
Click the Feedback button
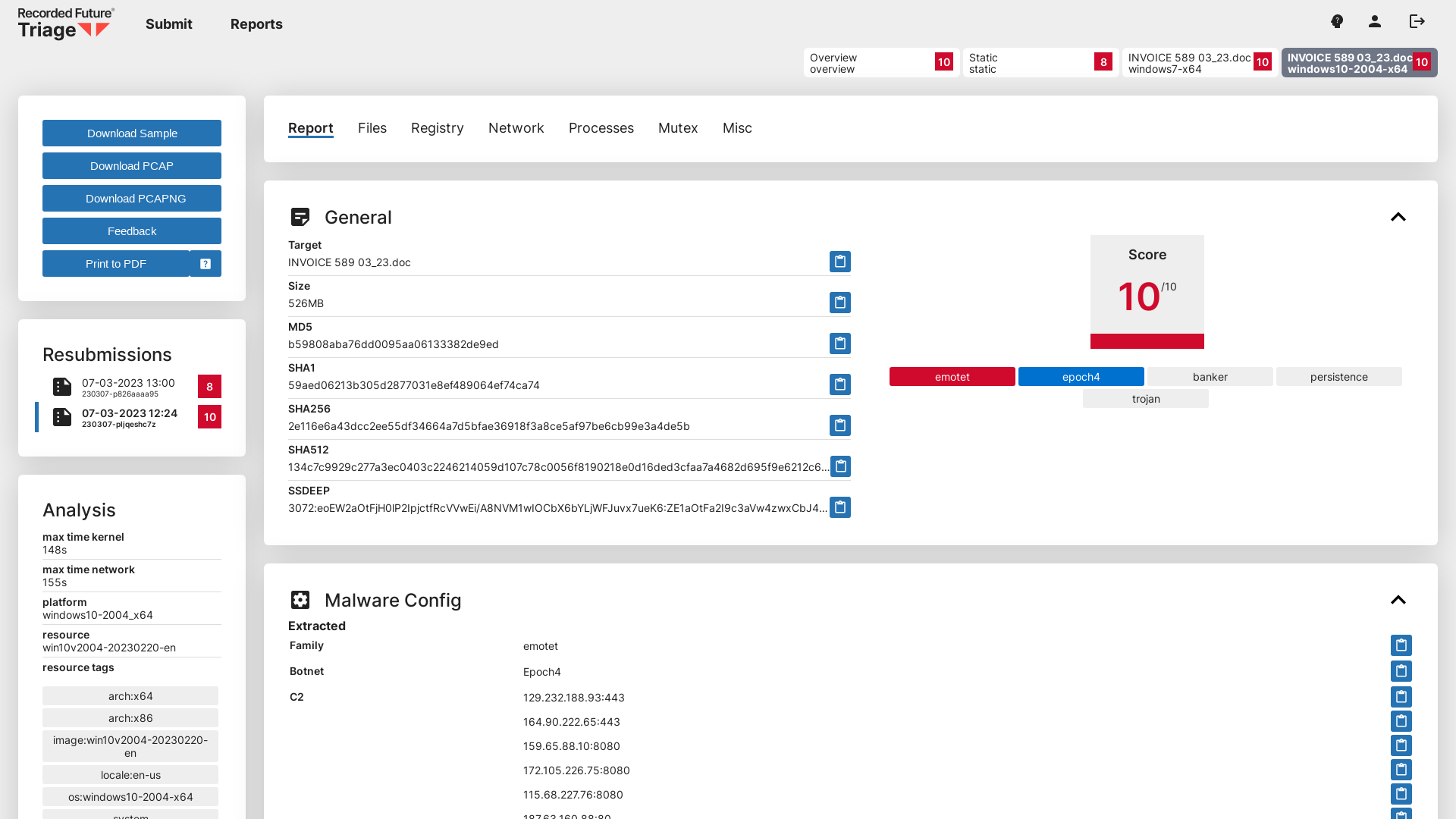pos(132,231)
